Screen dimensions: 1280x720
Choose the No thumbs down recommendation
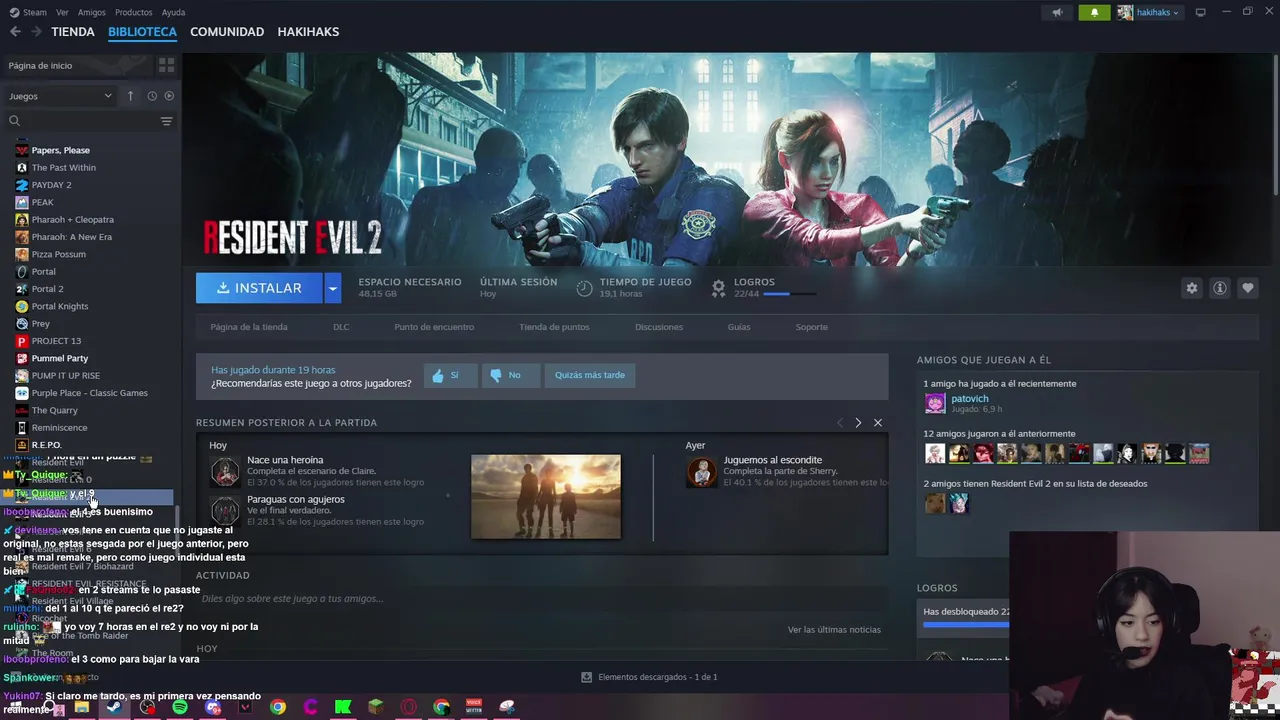pos(511,375)
